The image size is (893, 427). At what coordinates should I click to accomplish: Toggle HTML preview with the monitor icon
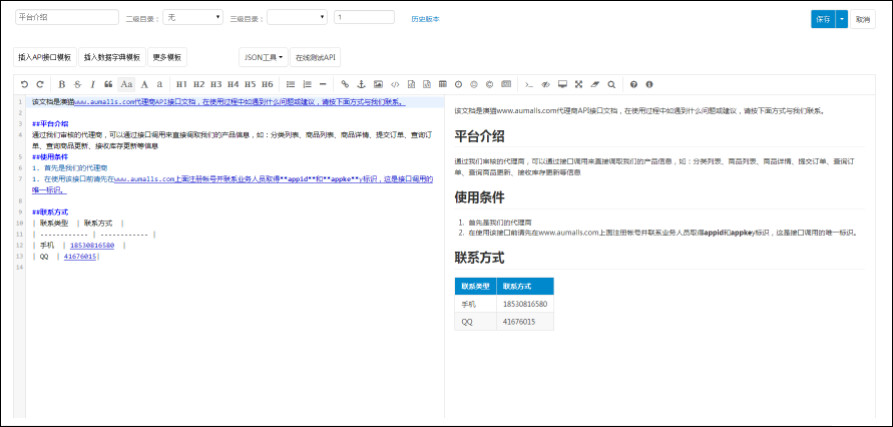[x=563, y=84]
